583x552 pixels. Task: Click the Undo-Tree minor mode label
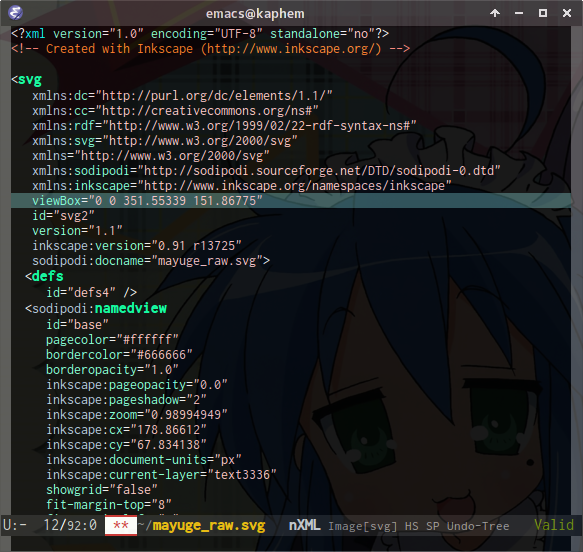point(478,526)
